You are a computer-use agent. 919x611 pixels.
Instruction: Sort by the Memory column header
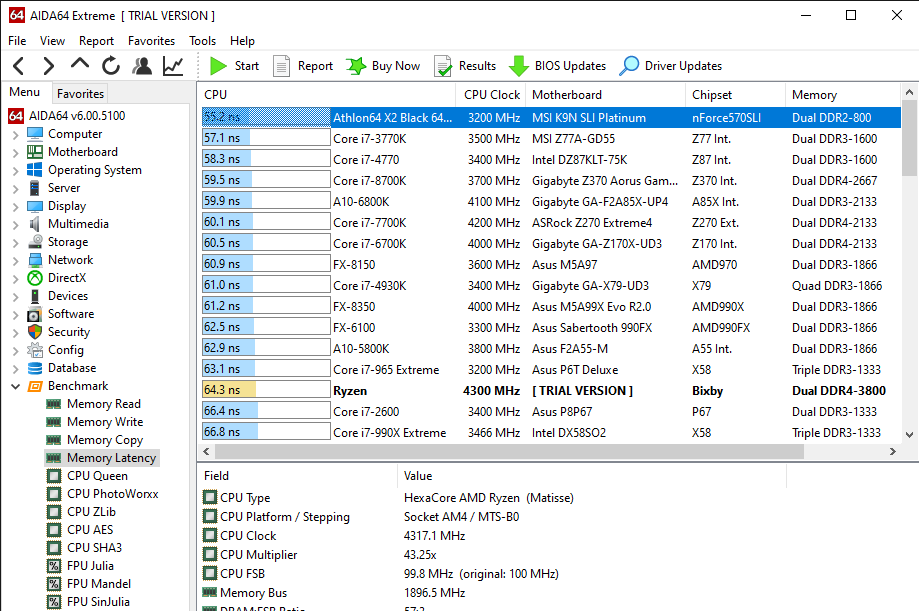point(843,95)
